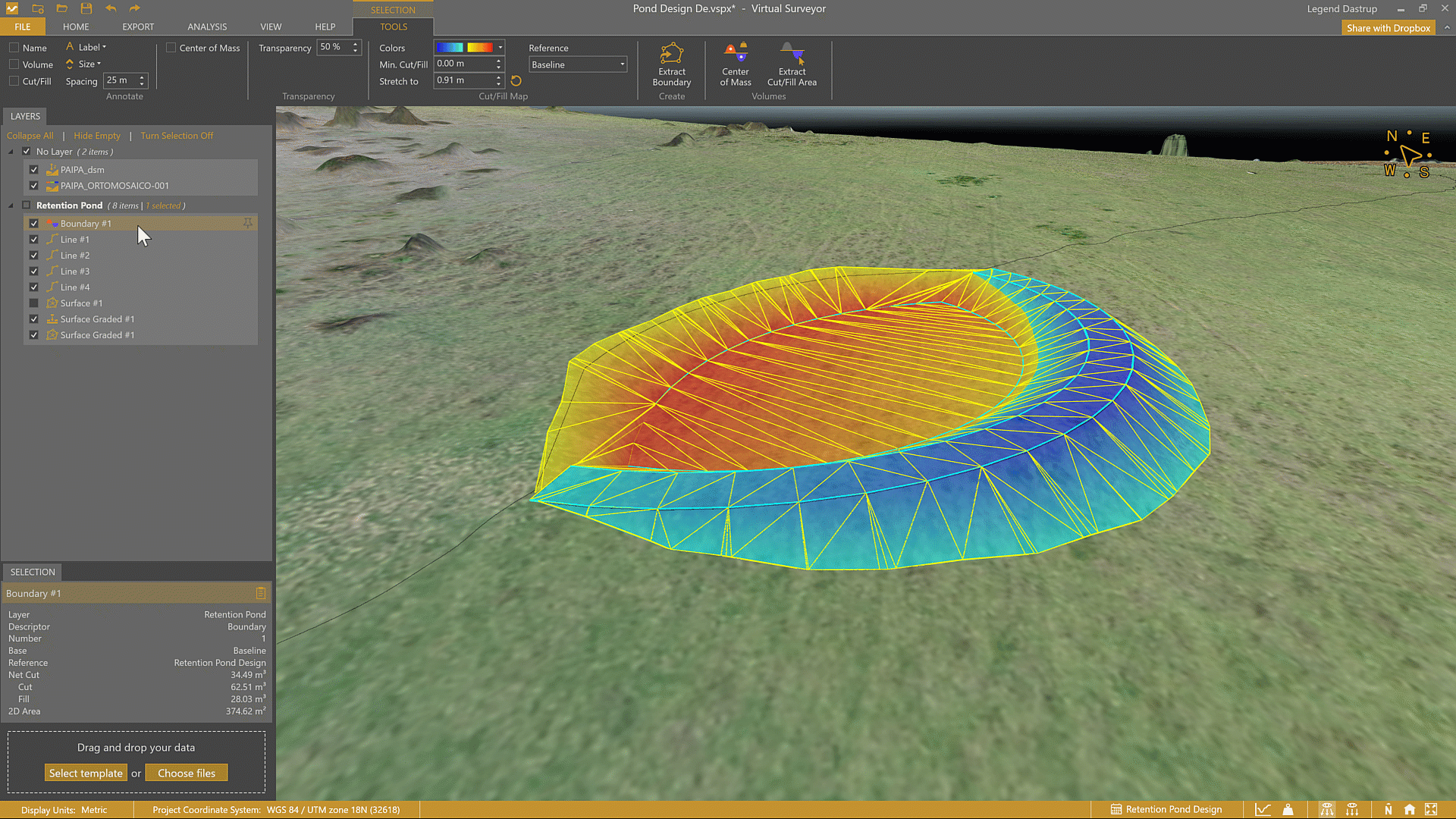1456x819 pixels.
Task: Collapse the Retention Pond layer group
Action: tap(11, 206)
